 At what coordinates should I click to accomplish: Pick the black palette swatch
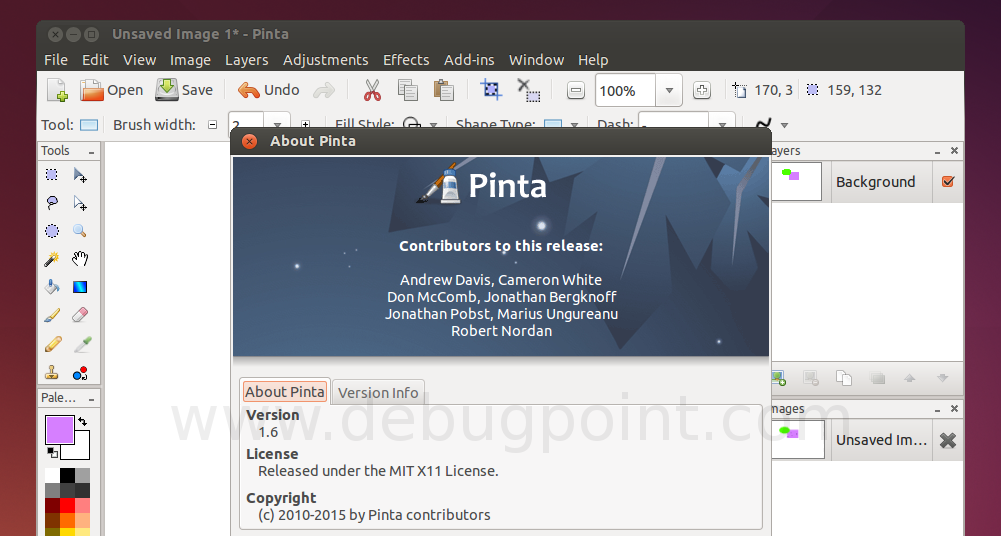click(67, 475)
